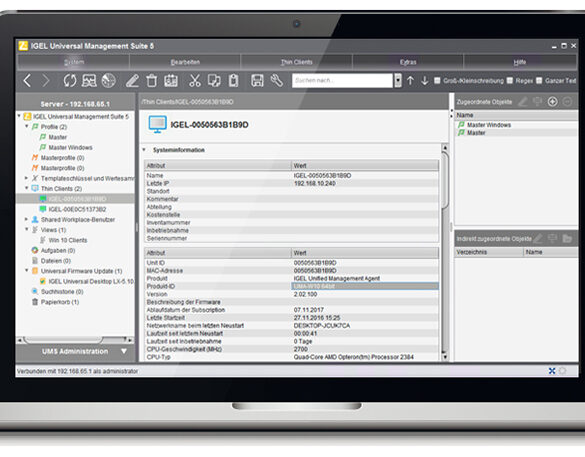Click the tree panel horizontal scrollbar

click(63, 339)
